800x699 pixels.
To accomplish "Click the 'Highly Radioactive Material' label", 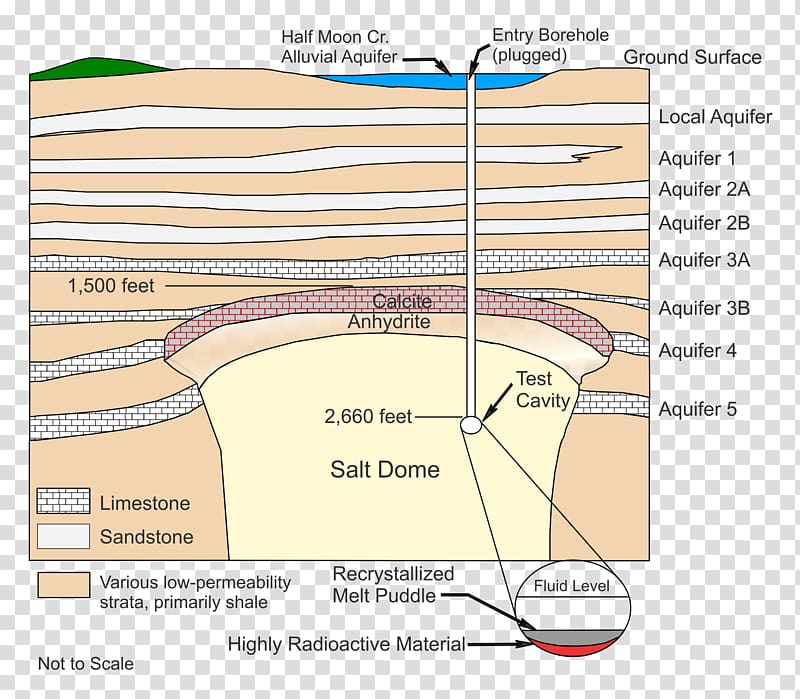I will pos(346,644).
